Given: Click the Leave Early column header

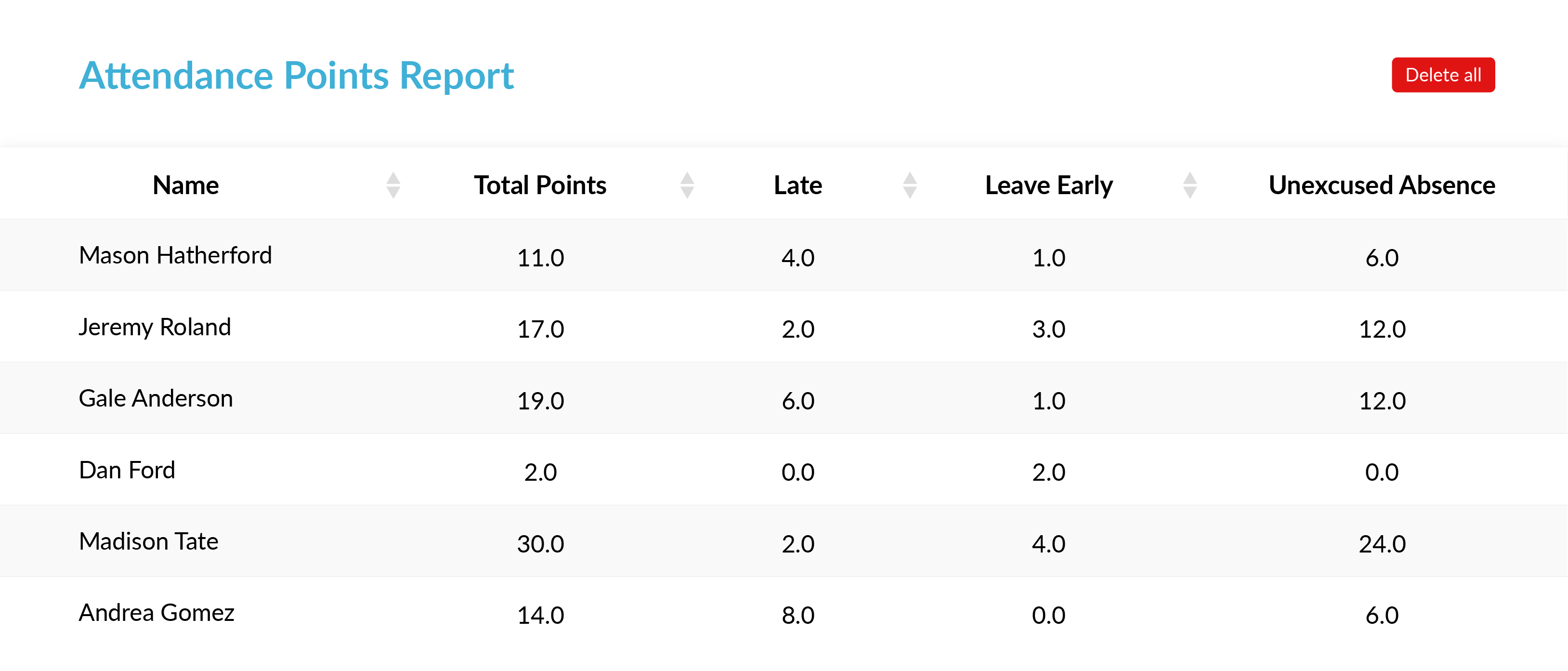Looking at the screenshot, I should (1048, 185).
